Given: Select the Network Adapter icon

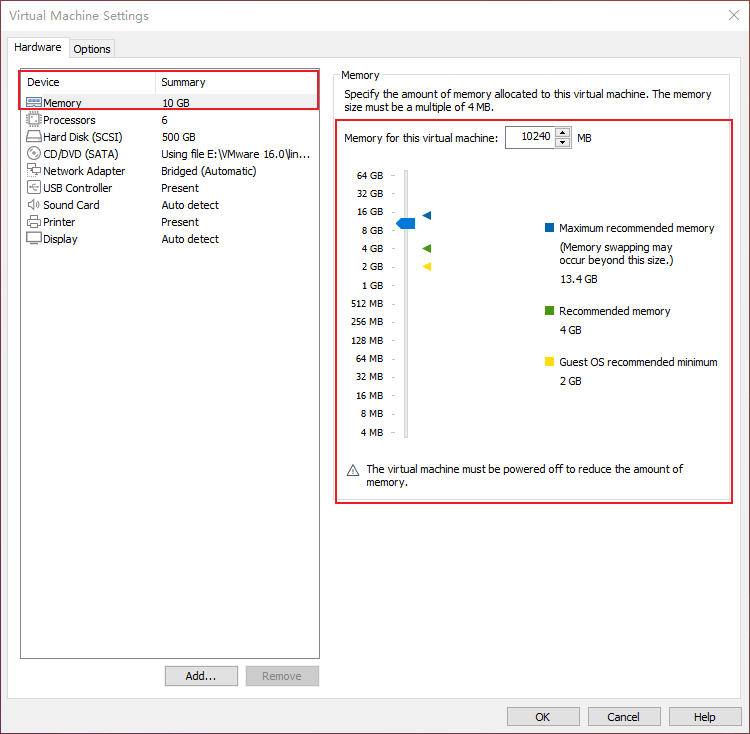Looking at the screenshot, I should pyautogui.click(x=34, y=171).
